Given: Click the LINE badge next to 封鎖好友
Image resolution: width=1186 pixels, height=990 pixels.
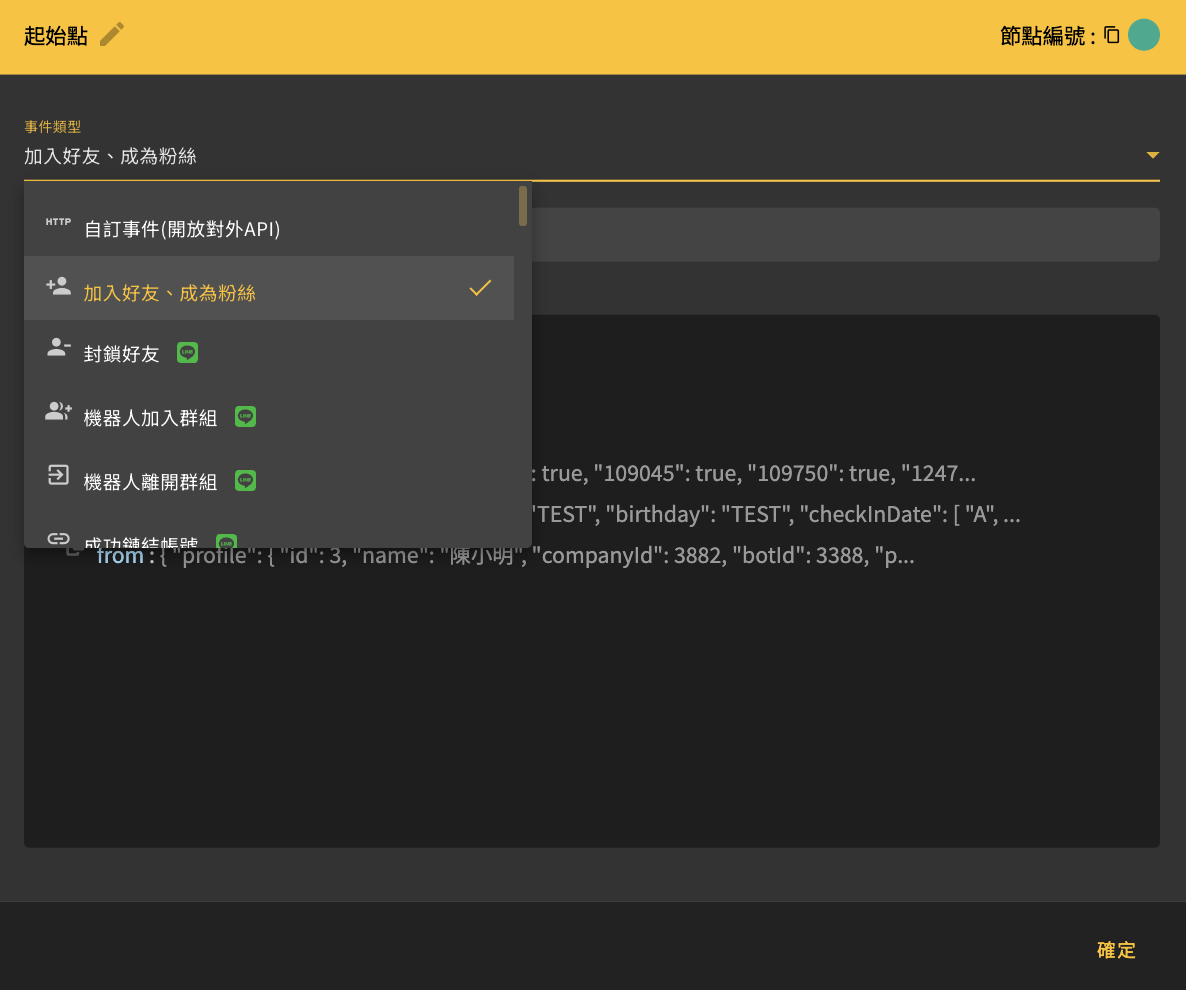Looking at the screenshot, I should (188, 352).
